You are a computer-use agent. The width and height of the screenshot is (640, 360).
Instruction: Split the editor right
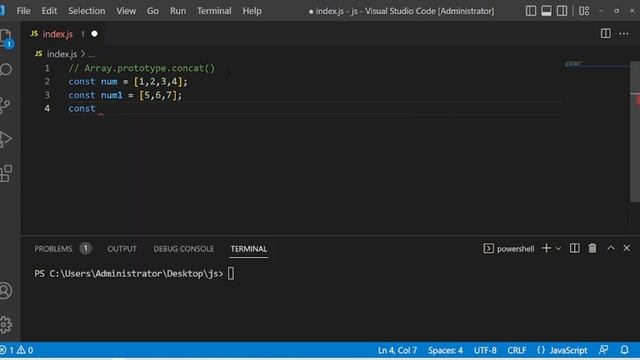[606, 33]
